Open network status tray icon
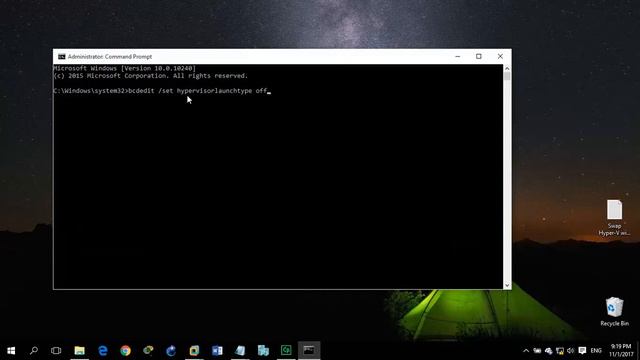The height and width of the screenshot is (360, 640). pyautogui.click(x=560, y=351)
